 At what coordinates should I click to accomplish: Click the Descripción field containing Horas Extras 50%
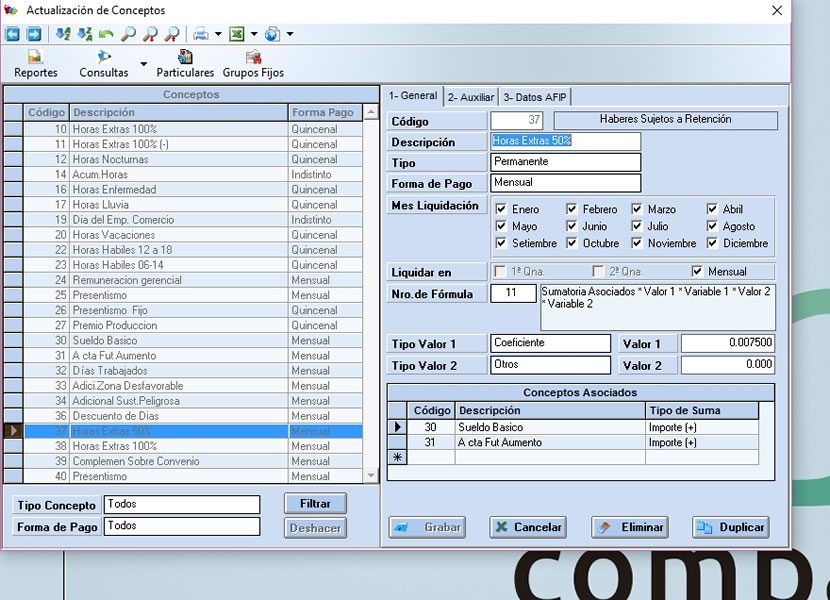pyautogui.click(x=565, y=141)
